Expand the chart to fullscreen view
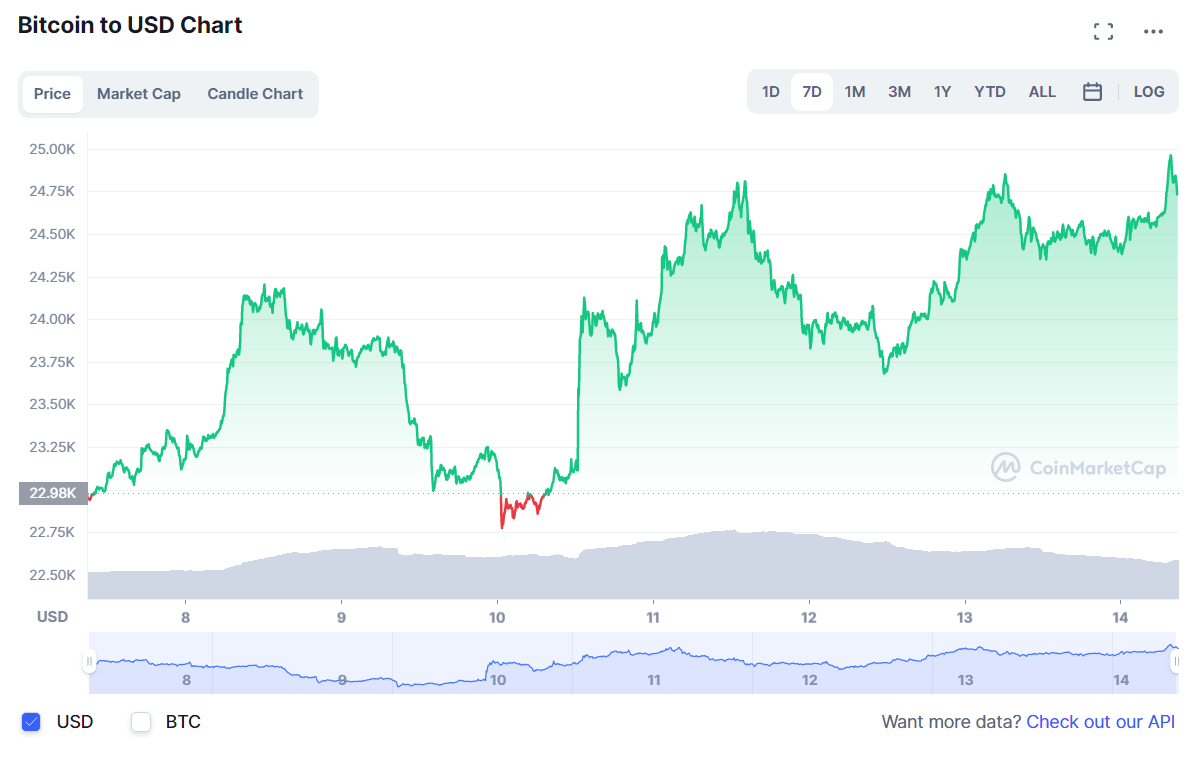Viewport: 1202px width, 758px height. click(1104, 31)
